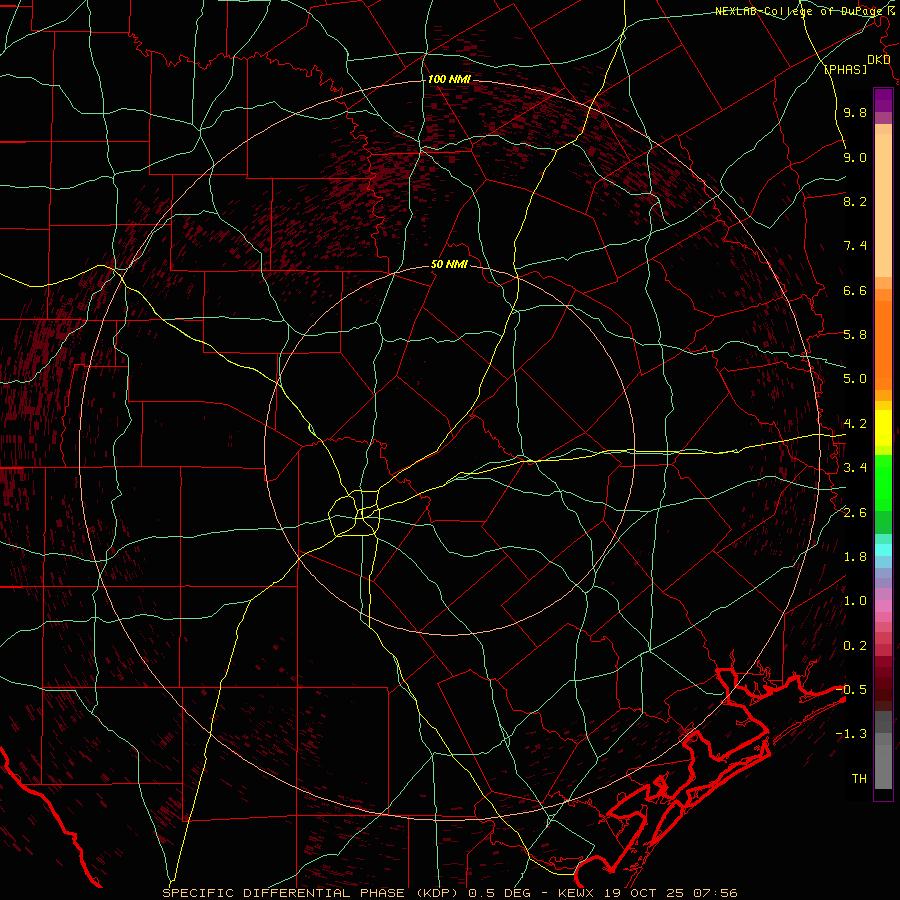Screen dimensions: 900x900
Task: Click the 1.8 value on the scale
Action: click(855, 557)
